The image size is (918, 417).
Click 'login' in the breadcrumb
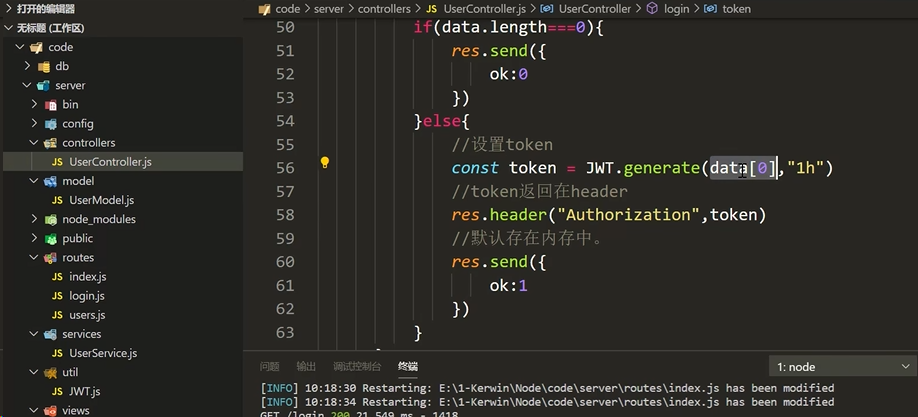(676, 9)
